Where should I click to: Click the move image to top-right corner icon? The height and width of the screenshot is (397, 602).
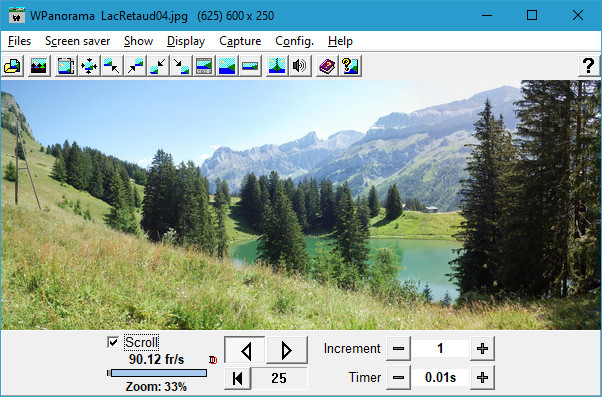click(x=135, y=66)
